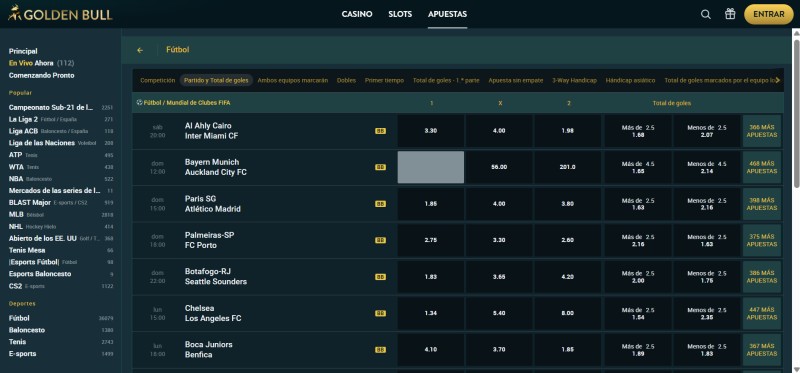Switch to Competición tab

(158, 81)
